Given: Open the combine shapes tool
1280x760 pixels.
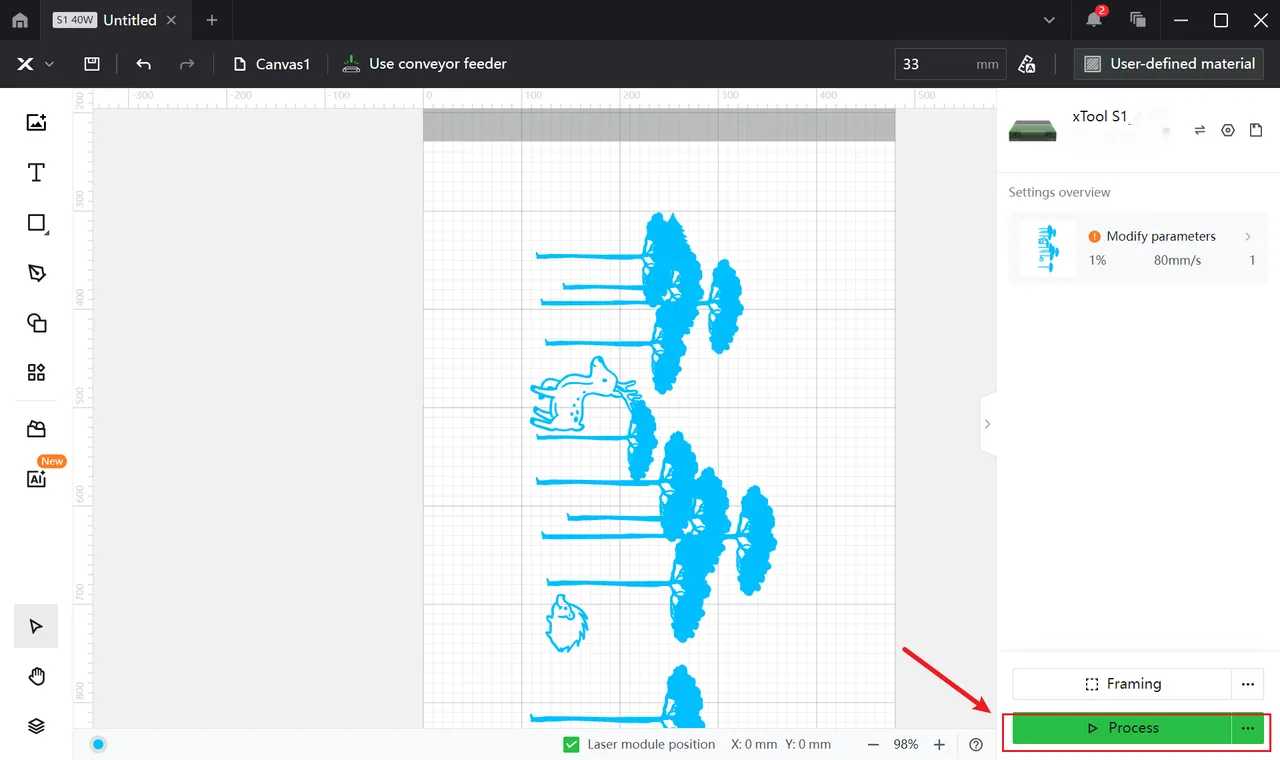Looking at the screenshot, I should pyautogui.click(x=37, y=323).
